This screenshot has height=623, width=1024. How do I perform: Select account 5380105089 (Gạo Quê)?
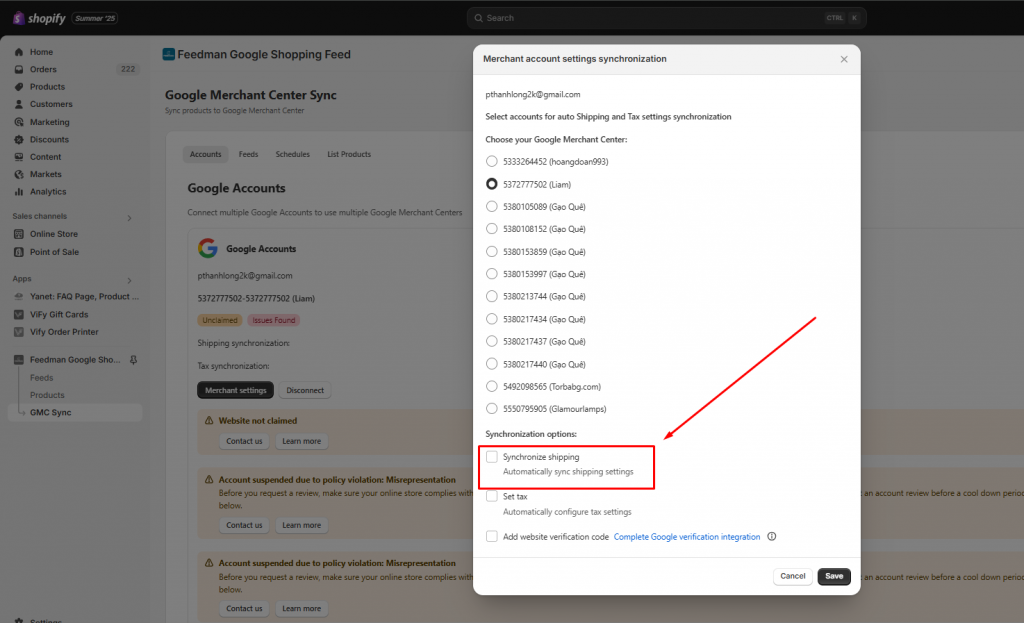[492, 206]
